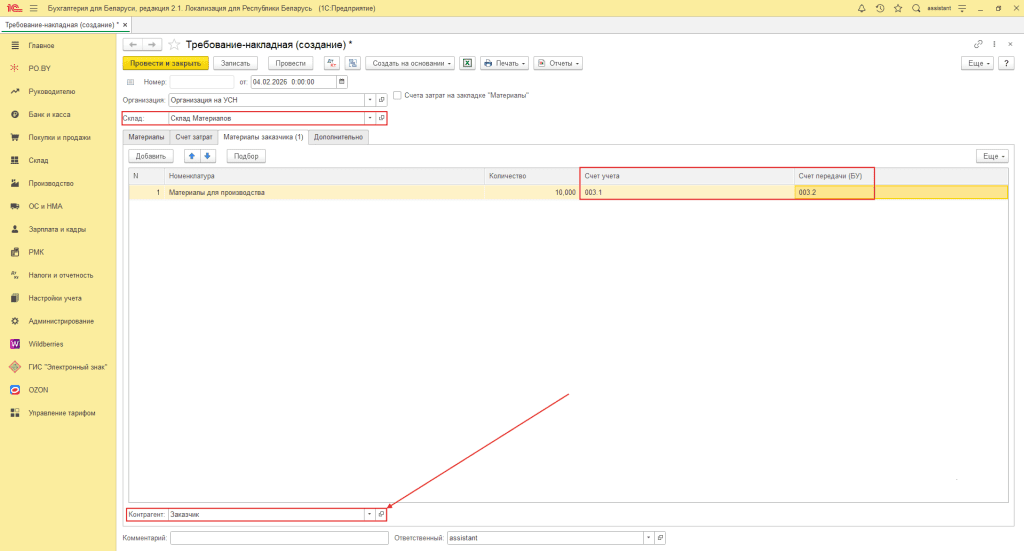Enable "Счета затрат на закладке Материалы" checkbox
Viewport: 1024px width, 551px height.
[x=397, y=96]
